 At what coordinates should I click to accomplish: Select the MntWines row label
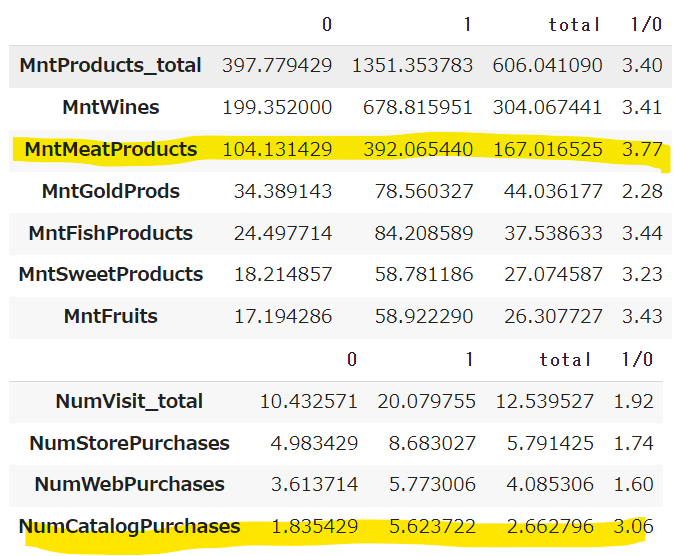pyautogui.click(x=110, y=107)
